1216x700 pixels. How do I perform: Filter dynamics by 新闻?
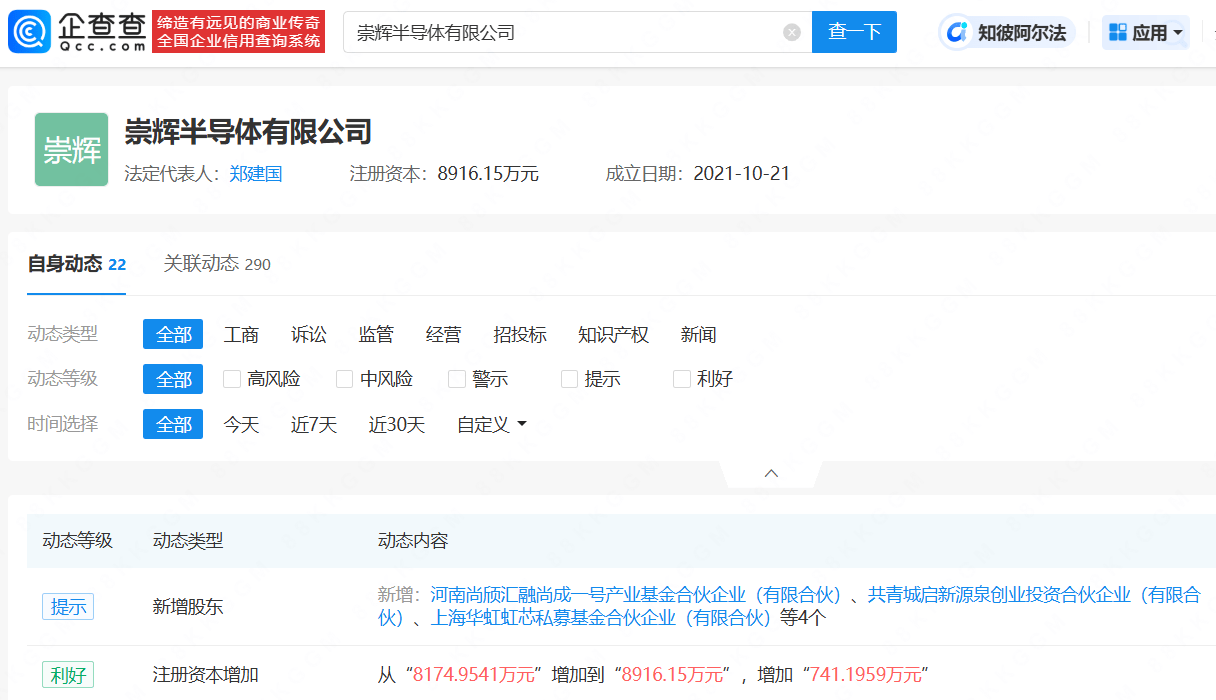[x=698, y=335]
